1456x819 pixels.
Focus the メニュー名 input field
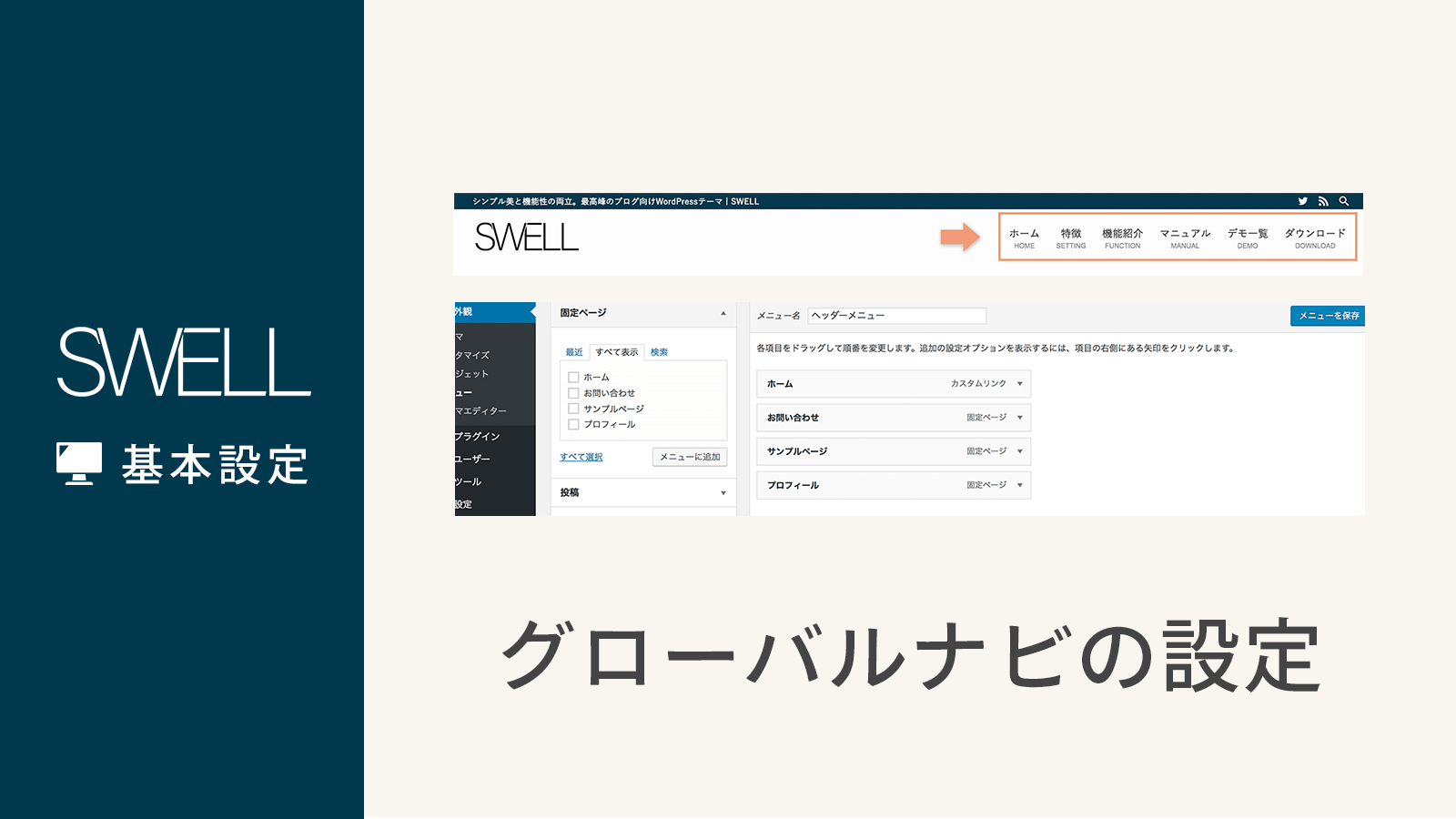tap(896, 316)
